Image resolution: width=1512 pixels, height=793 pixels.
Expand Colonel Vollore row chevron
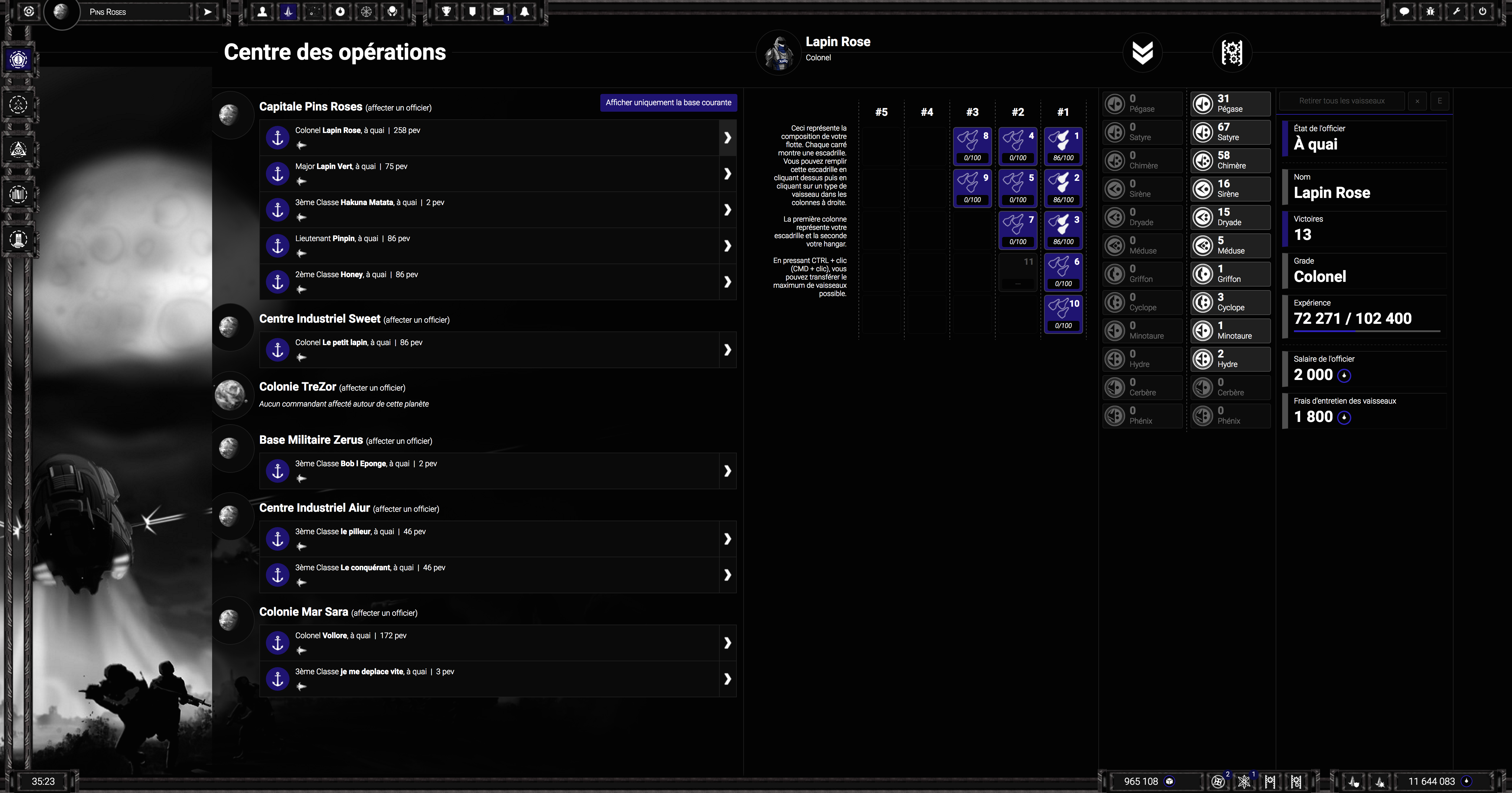pos(727,643)
